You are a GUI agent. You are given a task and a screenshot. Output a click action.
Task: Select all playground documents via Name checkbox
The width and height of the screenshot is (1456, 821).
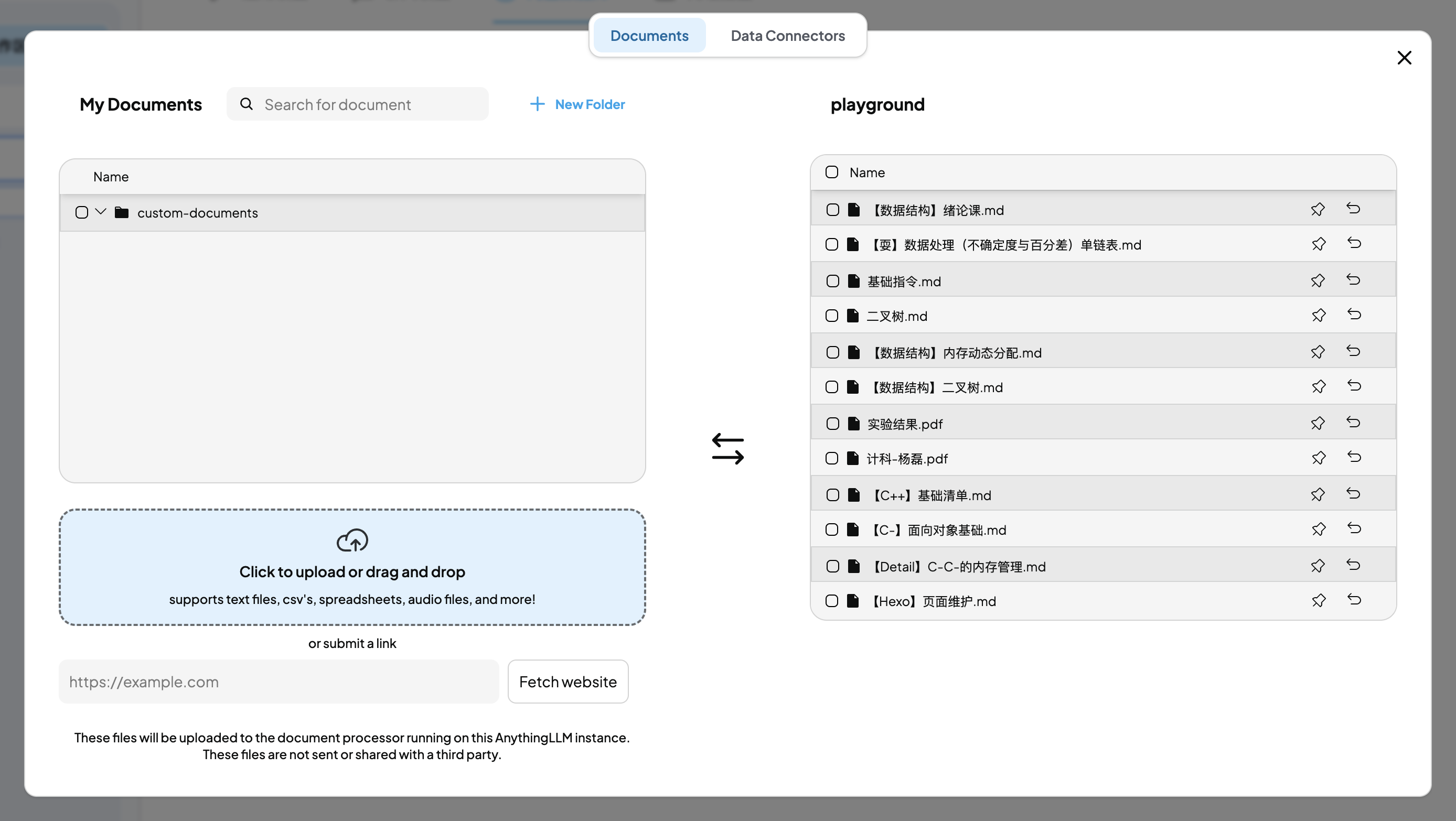coord(831,172)
